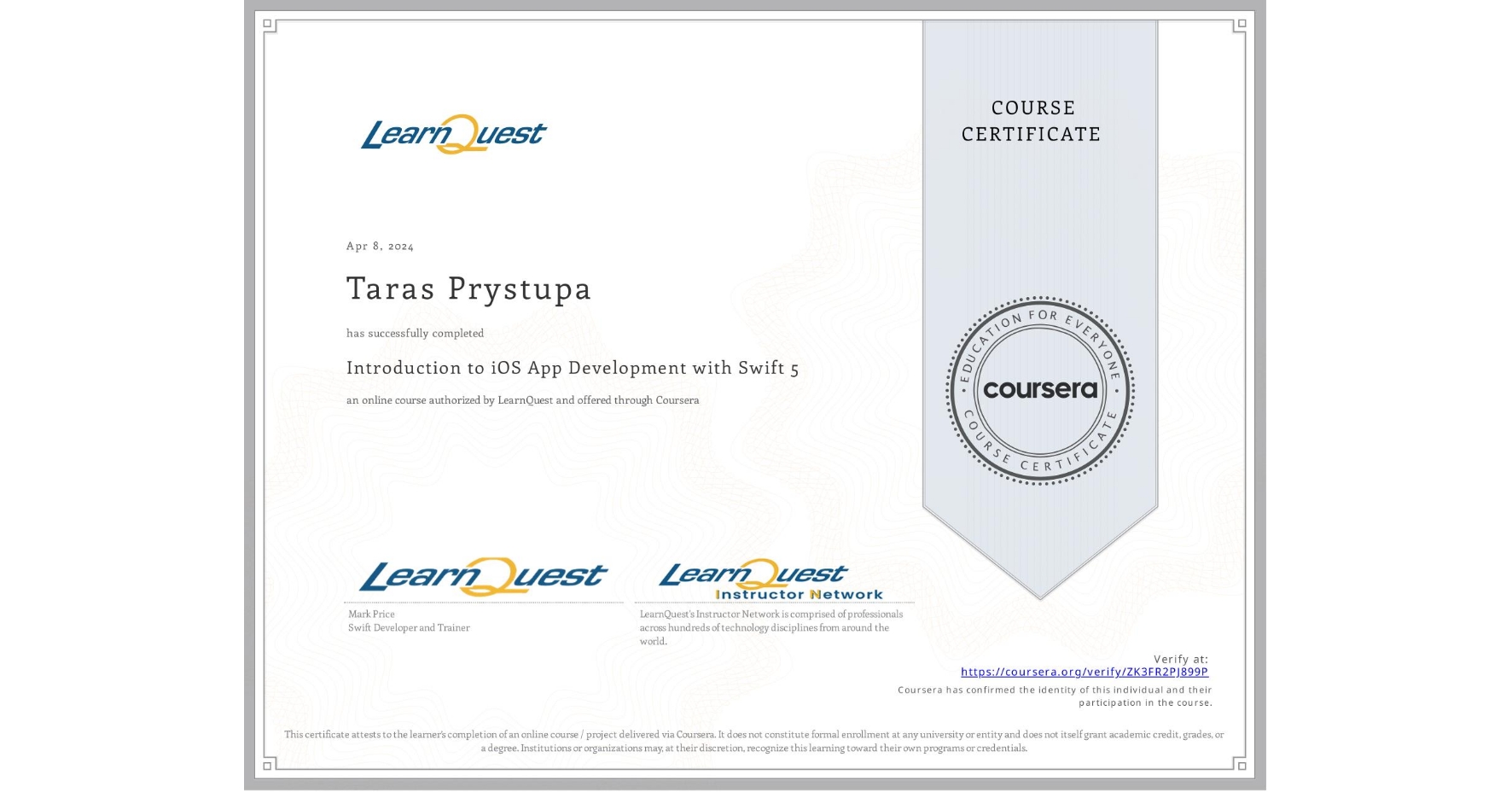This screenshot has height=792, width=1512.
Task: Click the LearnQuest logo at top left
Action: pyautogui.click(x=454, y=134)
